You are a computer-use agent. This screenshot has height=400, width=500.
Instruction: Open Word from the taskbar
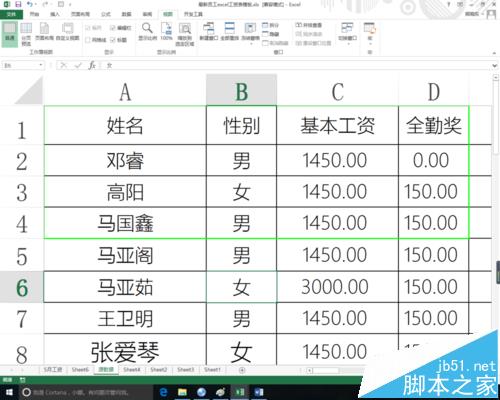259,392
